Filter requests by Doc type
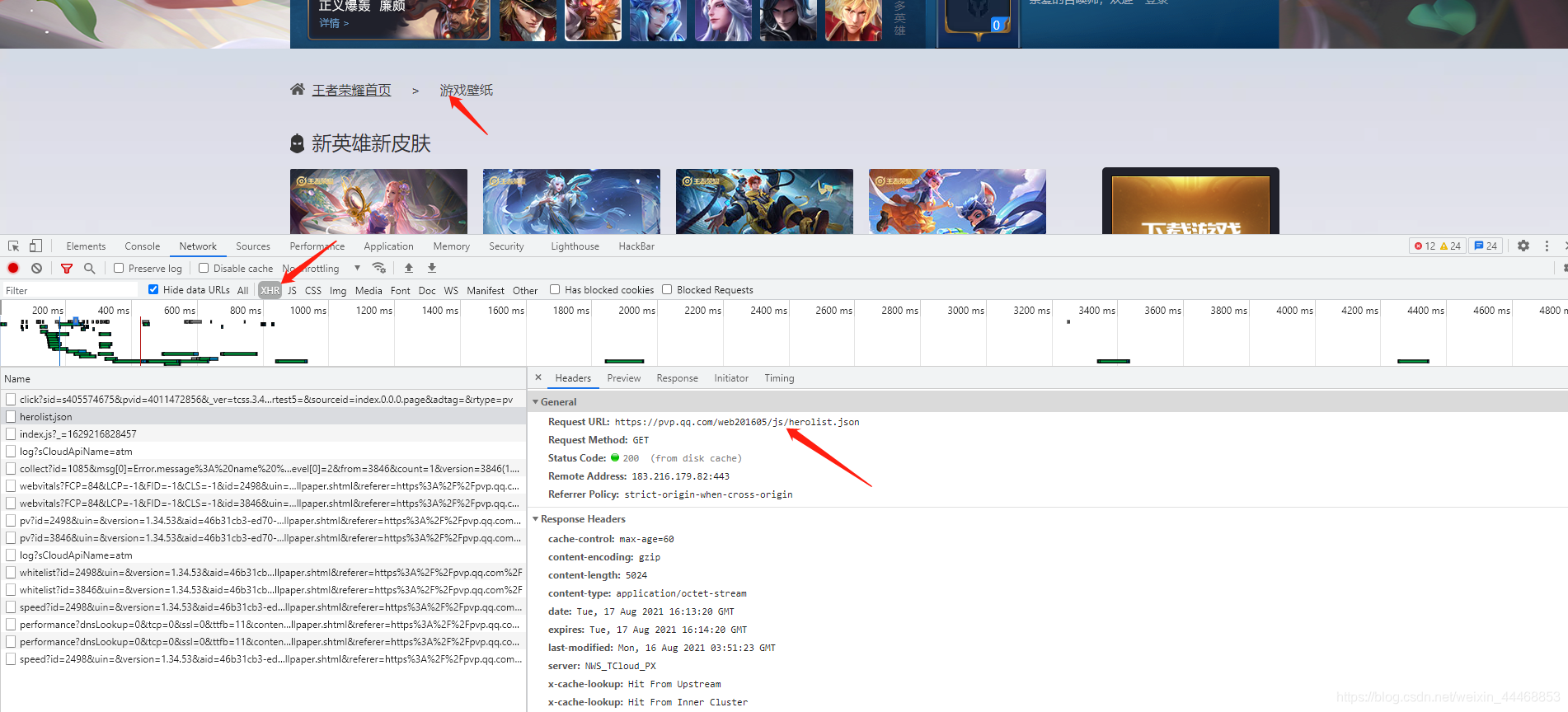 (427, 290)
